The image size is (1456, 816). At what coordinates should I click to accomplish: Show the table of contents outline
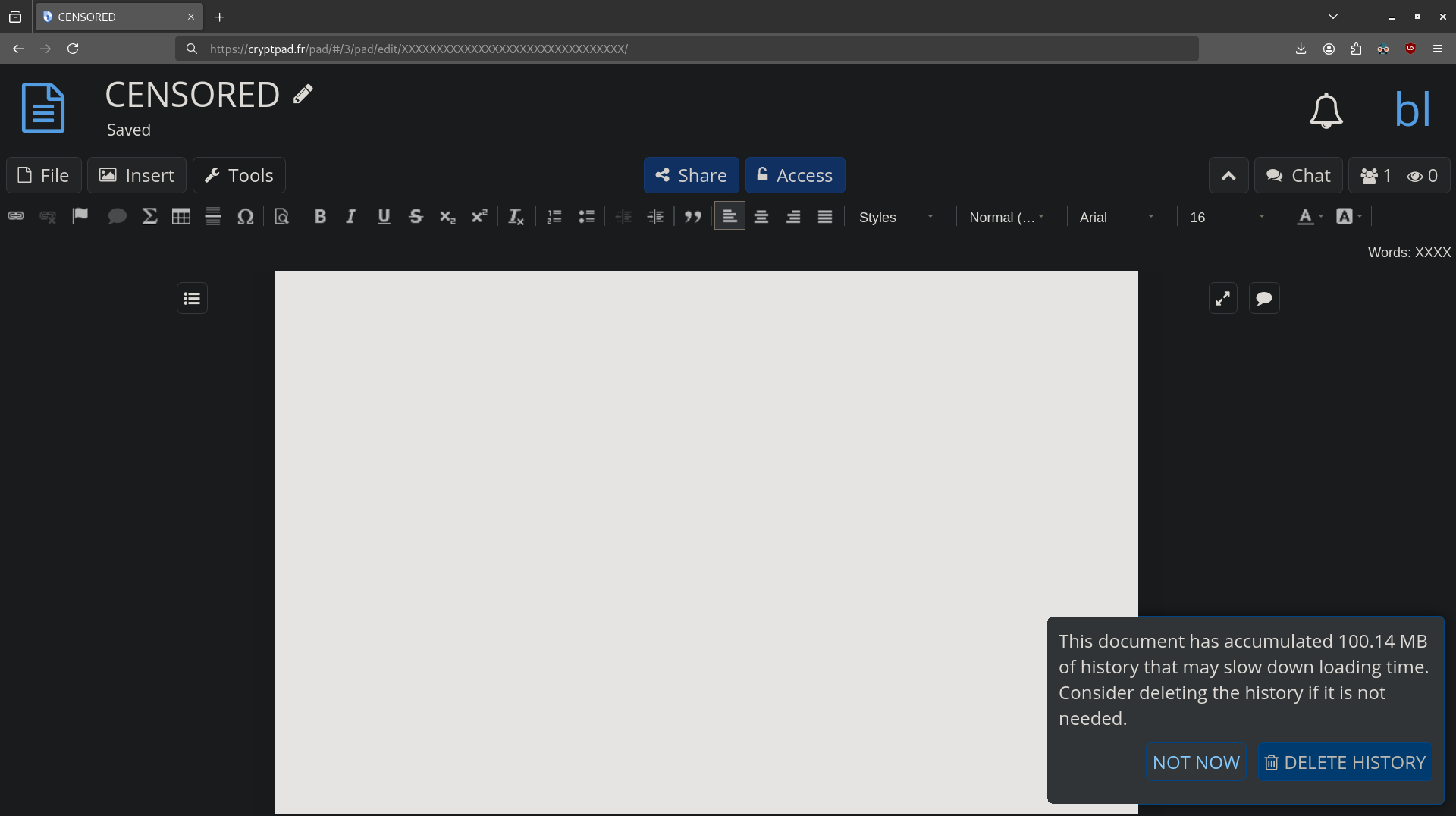pyautogui.click(x=192, y=299)
